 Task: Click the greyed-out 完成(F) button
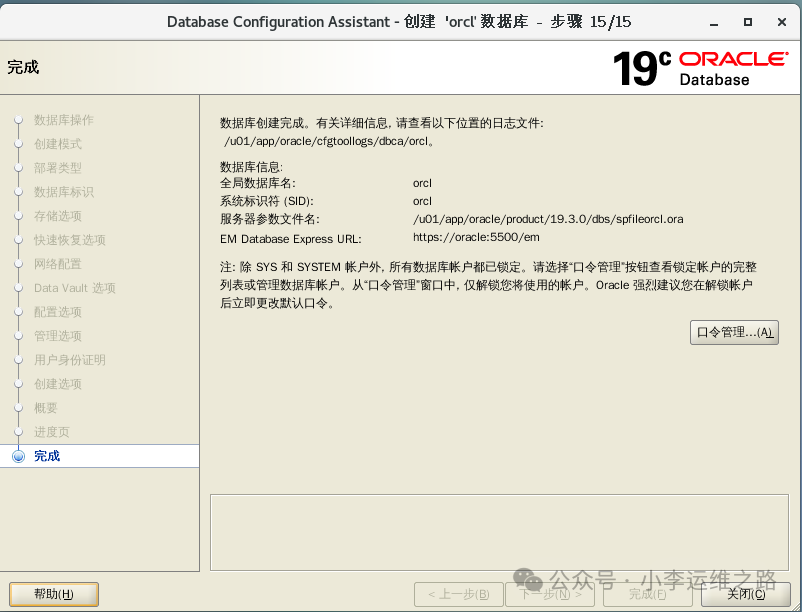point(648,594)
